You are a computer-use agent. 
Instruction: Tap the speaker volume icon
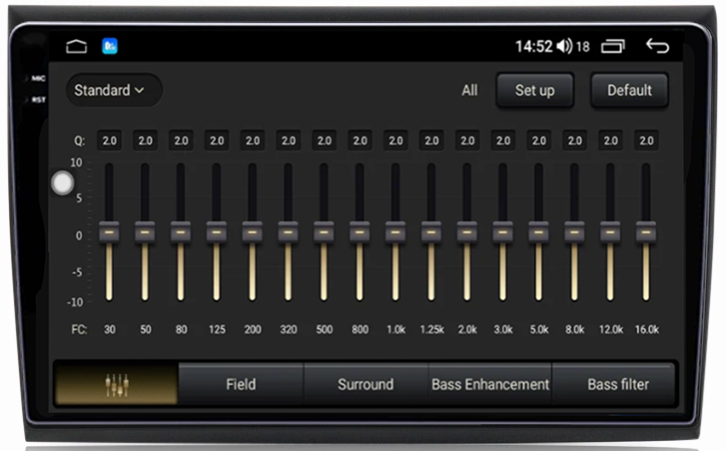pos(564,46)
